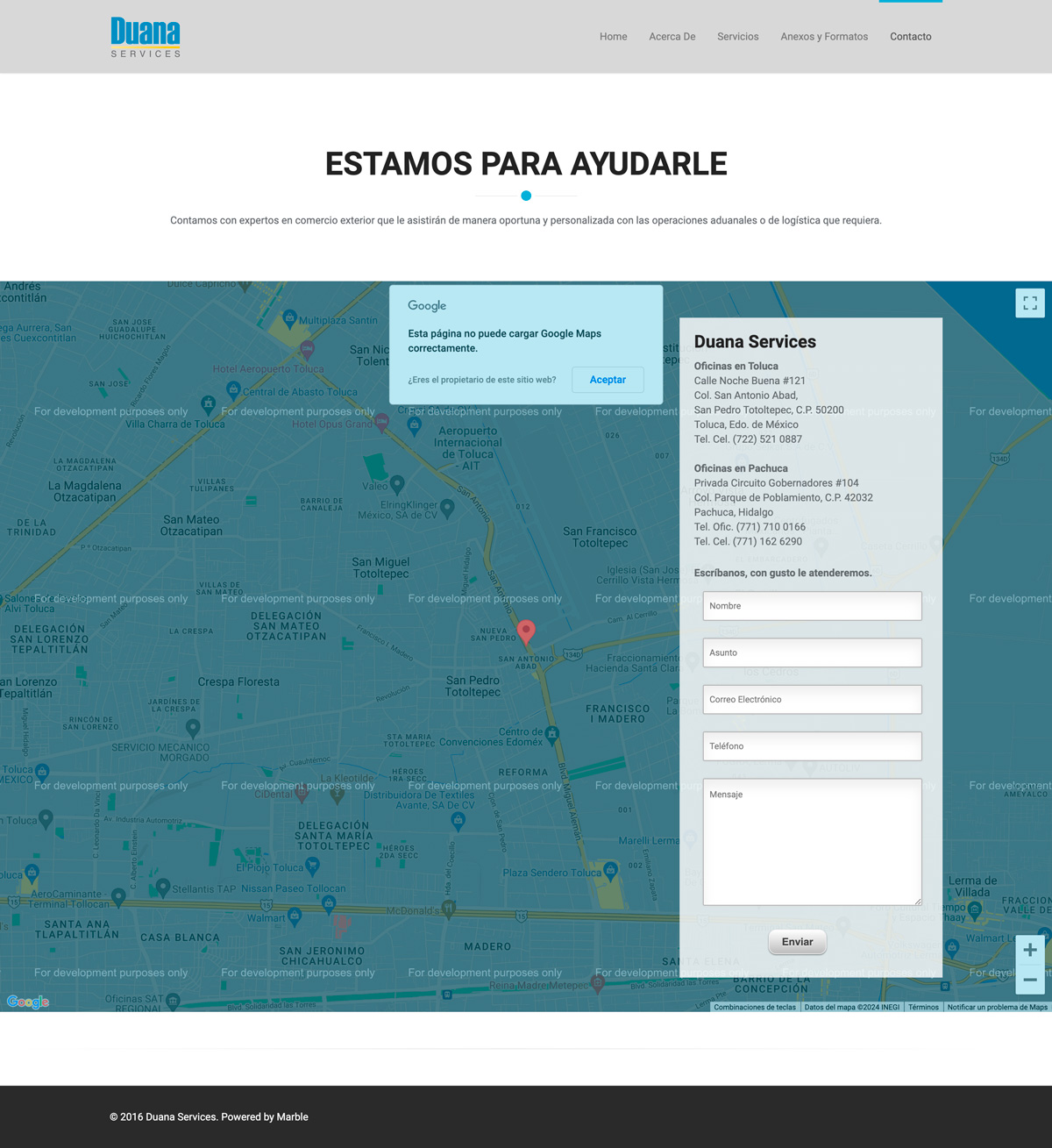Image resolution: width=1052 pixels, height=1148 pixels.
Task: Open the Home menu item
Action: point(613,37)
